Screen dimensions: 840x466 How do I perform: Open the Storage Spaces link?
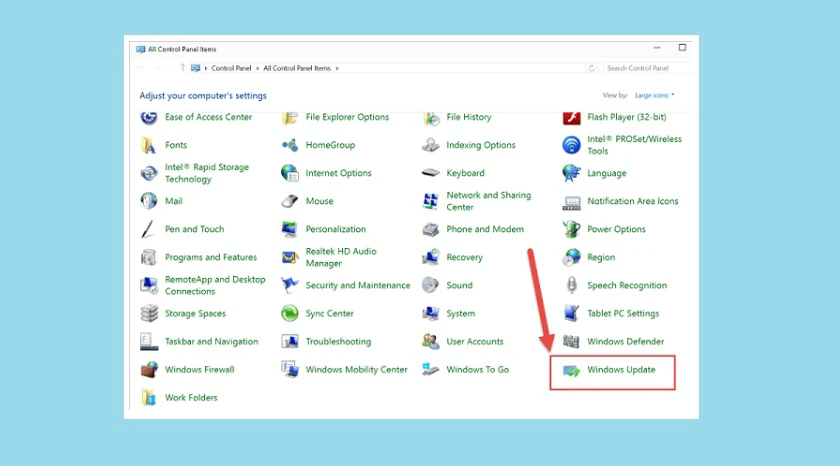(195, 313)
